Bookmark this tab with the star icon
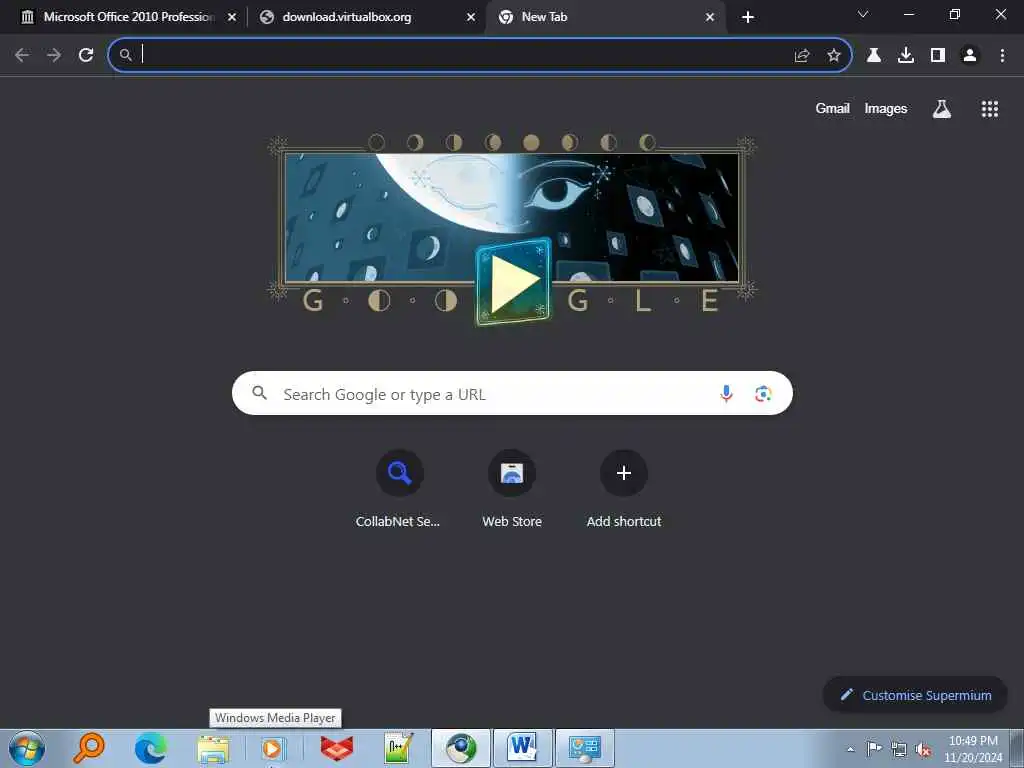The width and height of the screenshot is (1024, 768). 833,56
